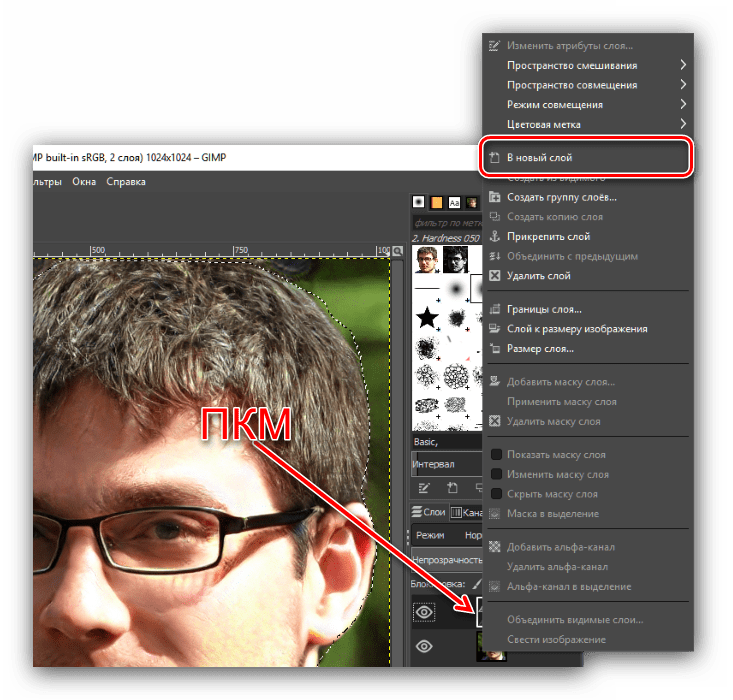Adjust the 'Непрозрачность' opacity slider
The image size is (733, 700).
447,560
